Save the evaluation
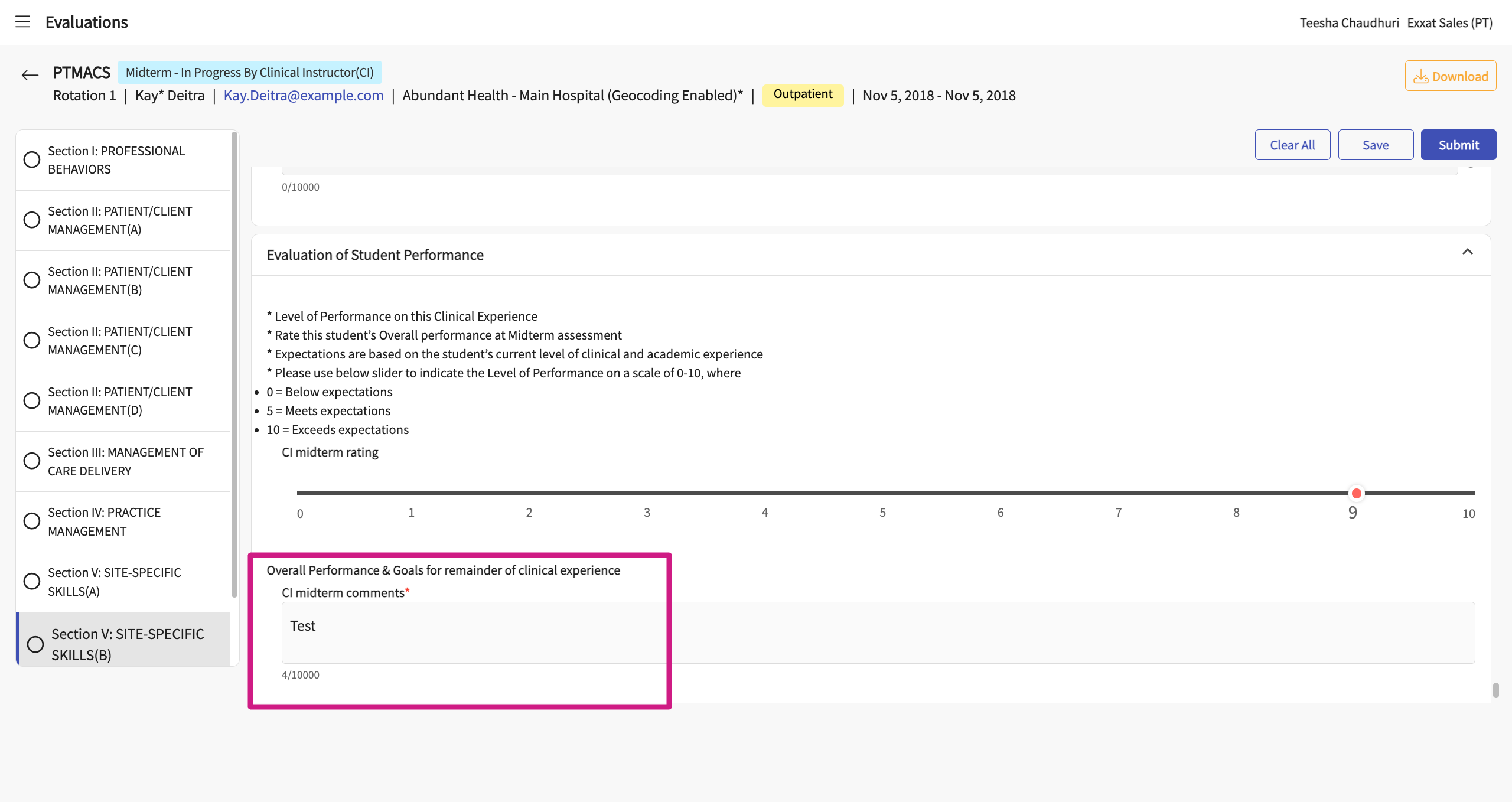 tap(1375, 145)
